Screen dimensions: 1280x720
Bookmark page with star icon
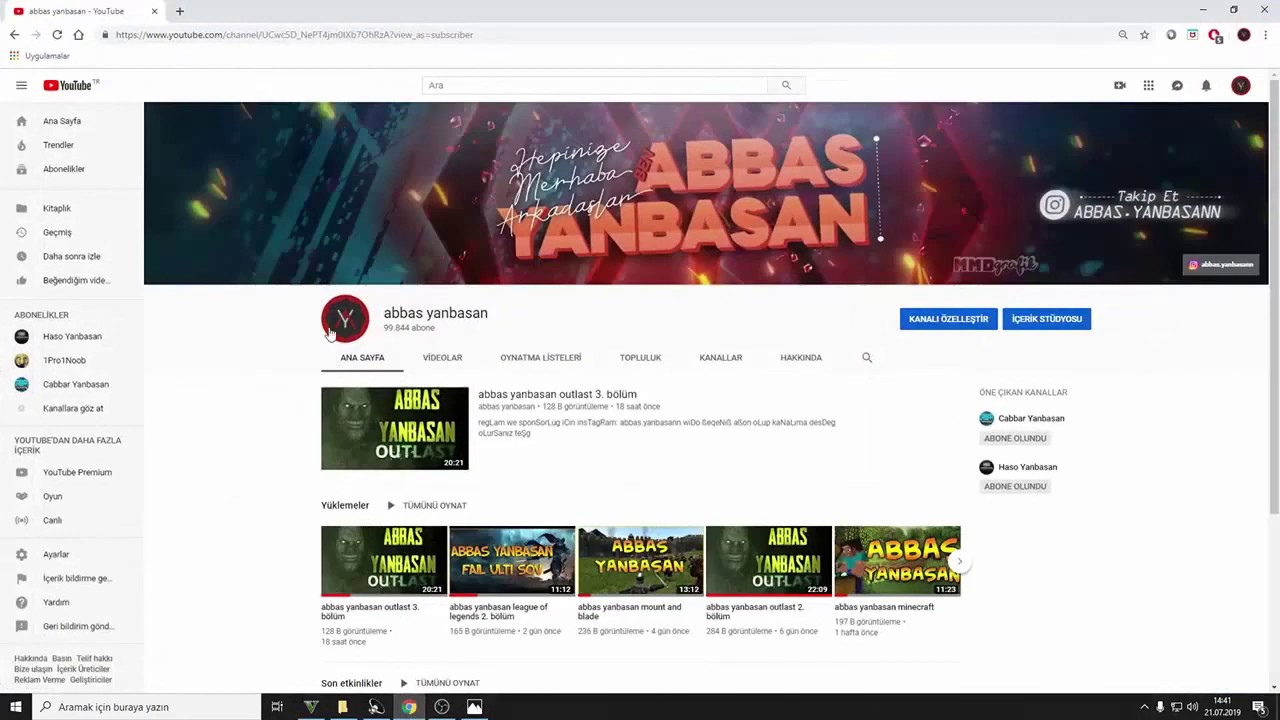(x=1144, y=35)
